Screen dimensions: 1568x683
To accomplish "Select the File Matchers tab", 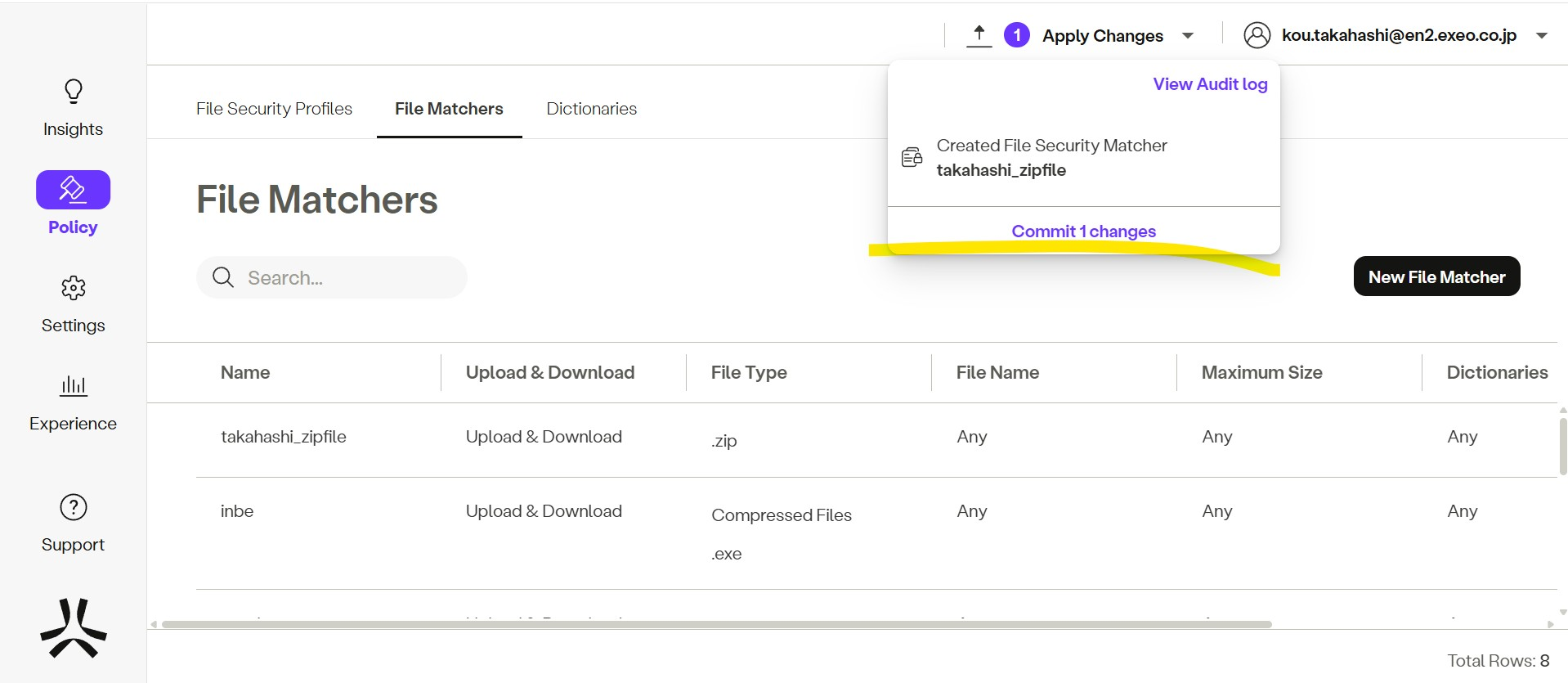I will tap(449, 109).
